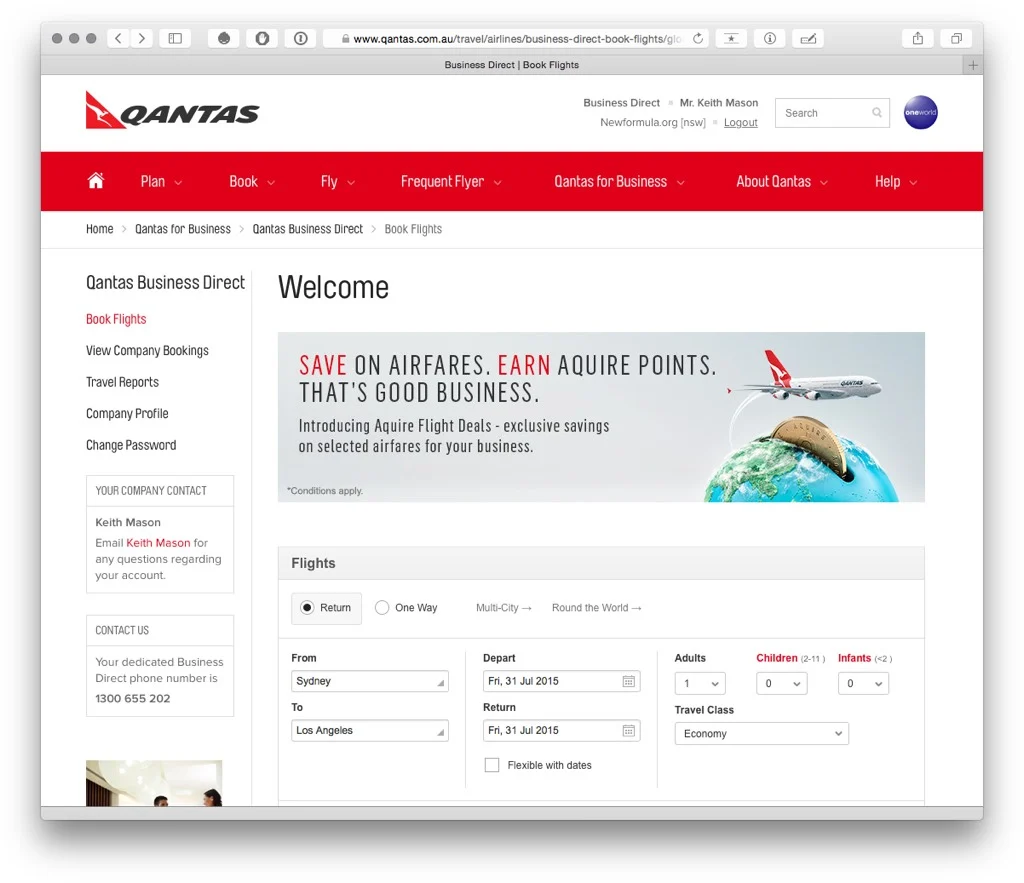The height and width of the screenshot is (883, 1024).
Task: Expand the Fly menu
Action: point(338,182)
